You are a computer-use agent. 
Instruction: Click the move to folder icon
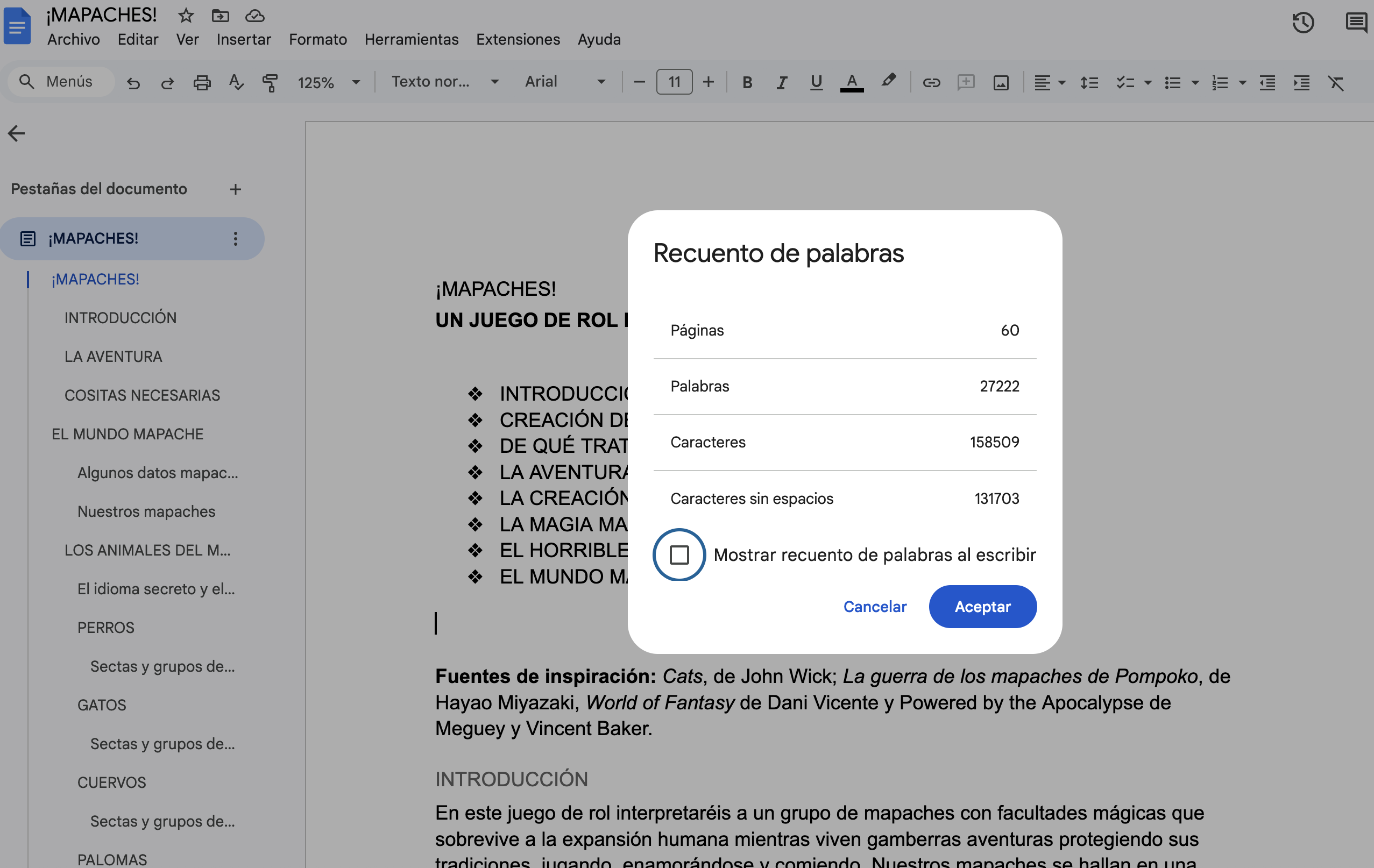[220, 16]
